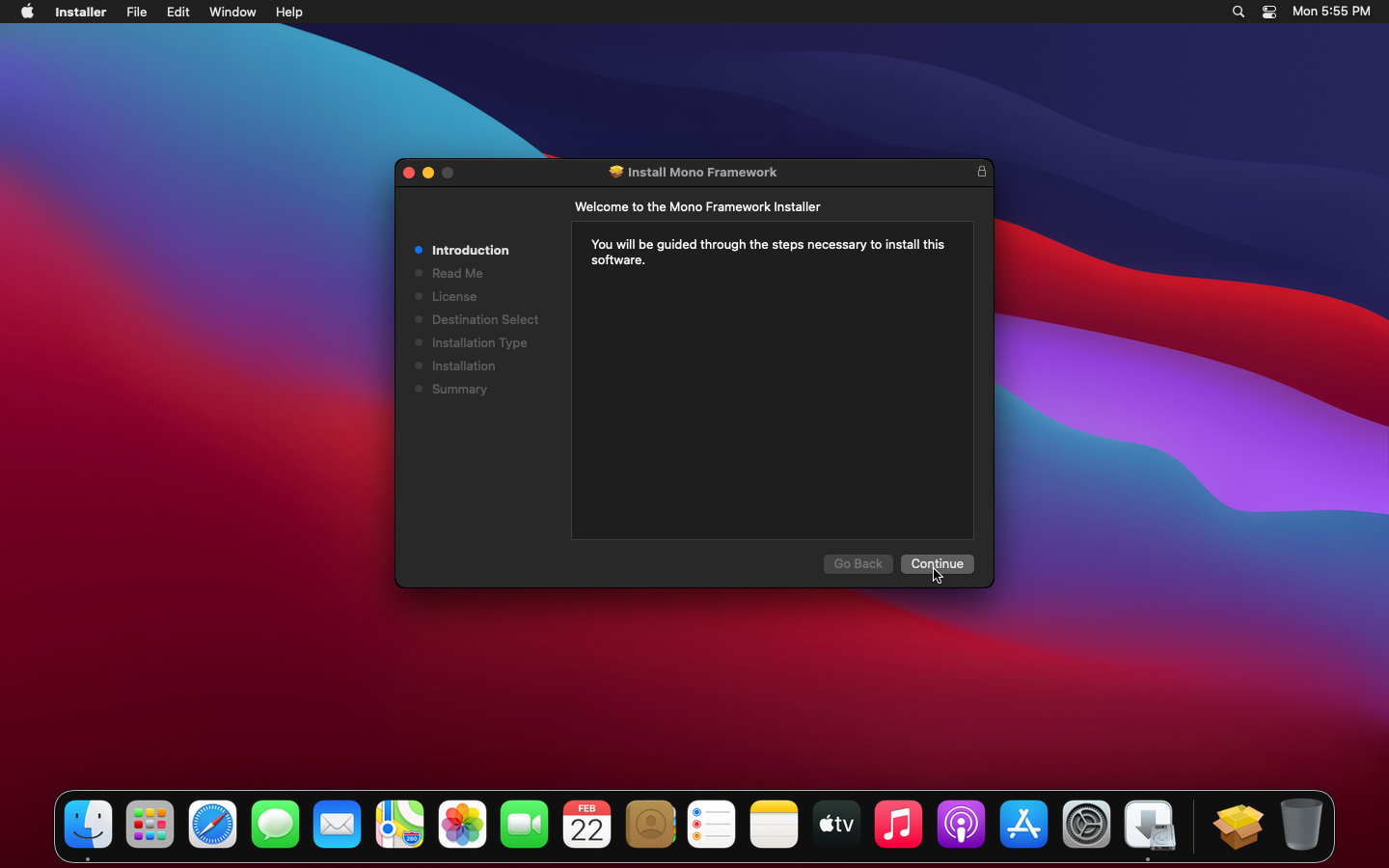Click the menu bar clock Mon 5:55 PM
This screenshot has height=868, width=1389.
(x=1331, y=12)
